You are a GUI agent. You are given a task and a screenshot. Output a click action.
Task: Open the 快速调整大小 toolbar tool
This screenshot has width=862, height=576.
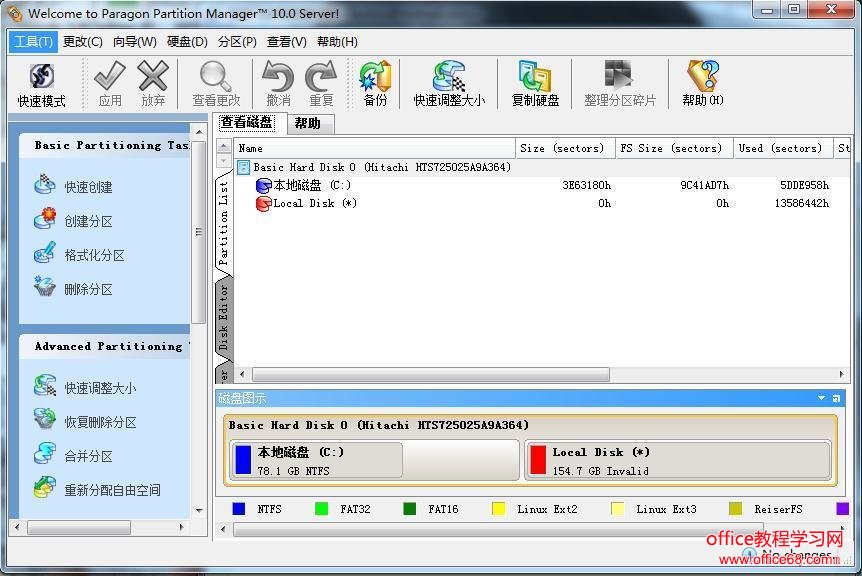click(x=449, y=84)
